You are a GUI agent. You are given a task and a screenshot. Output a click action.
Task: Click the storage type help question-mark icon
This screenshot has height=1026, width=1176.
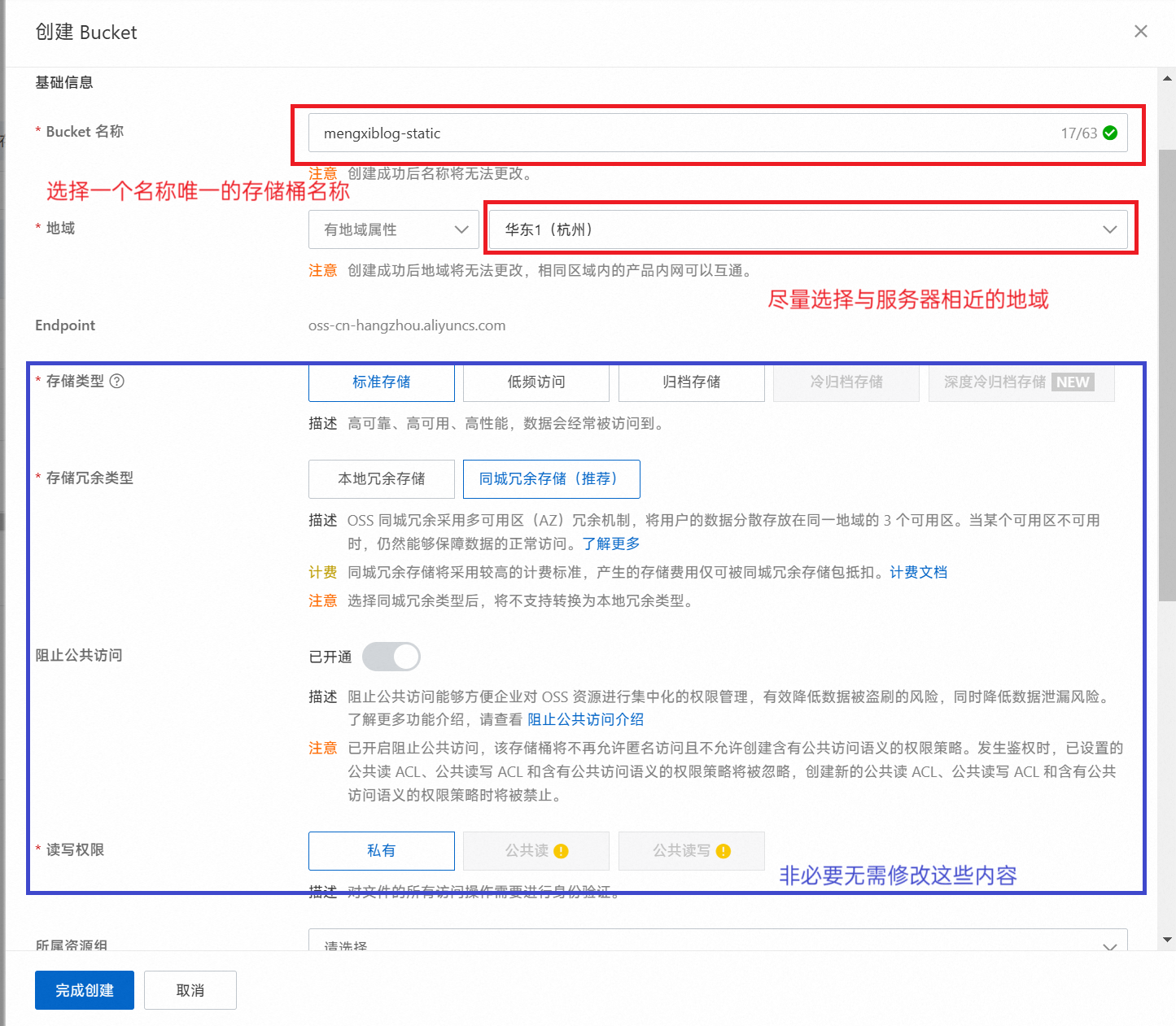(x=117, y=381)
